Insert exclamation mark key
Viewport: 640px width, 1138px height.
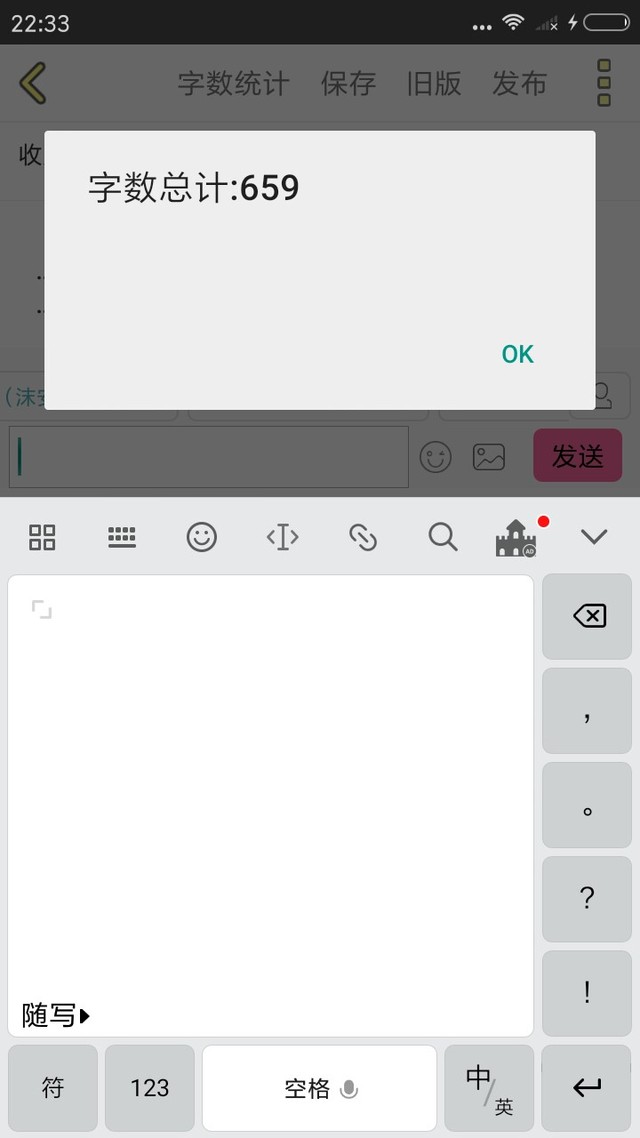(x=587, y=994)
